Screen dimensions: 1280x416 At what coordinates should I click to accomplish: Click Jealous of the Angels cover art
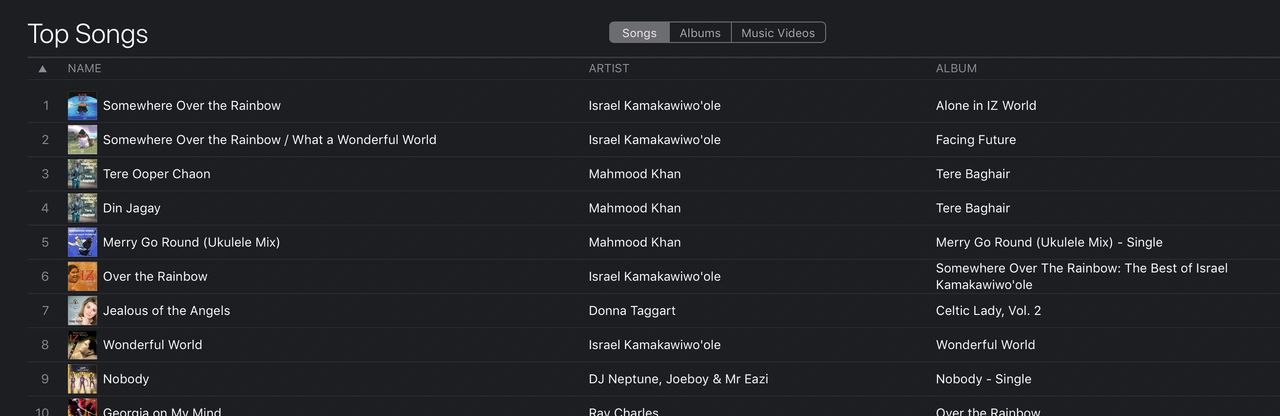coord(82,311)
